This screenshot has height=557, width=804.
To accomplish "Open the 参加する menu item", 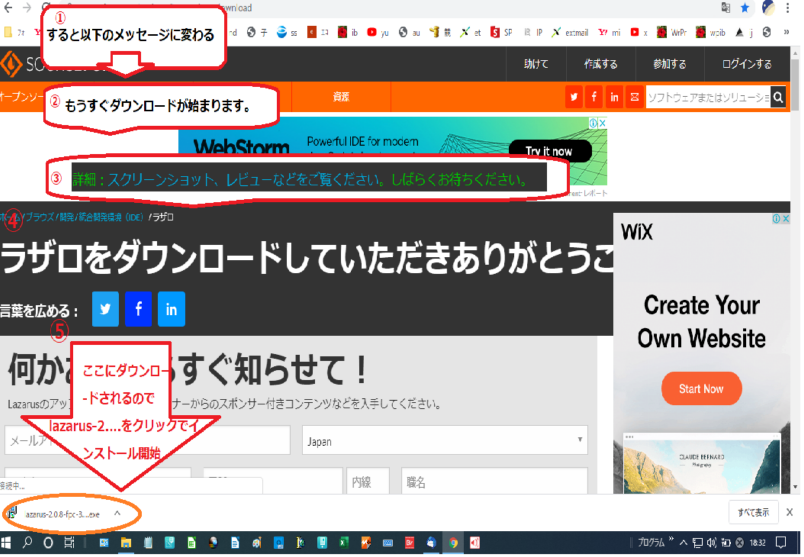I will pyautogui.click(x=669, y=64).
